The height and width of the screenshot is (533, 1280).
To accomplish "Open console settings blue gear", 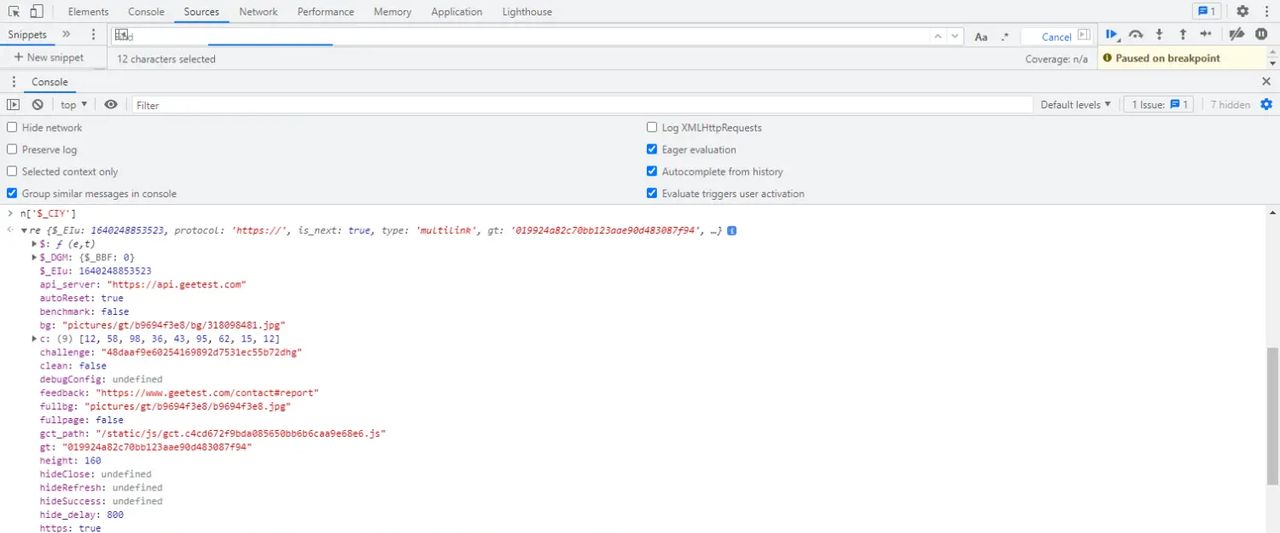I will 1266,105.
